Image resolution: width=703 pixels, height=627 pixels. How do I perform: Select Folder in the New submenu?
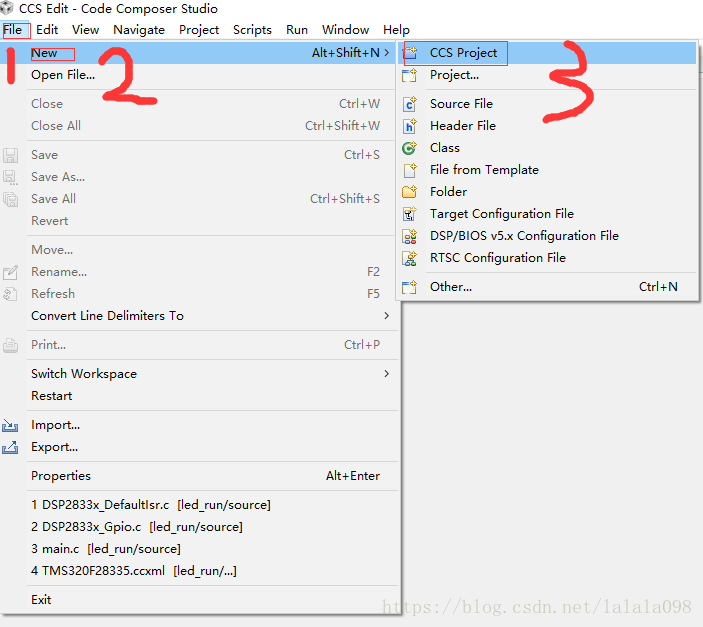[547, 192]
